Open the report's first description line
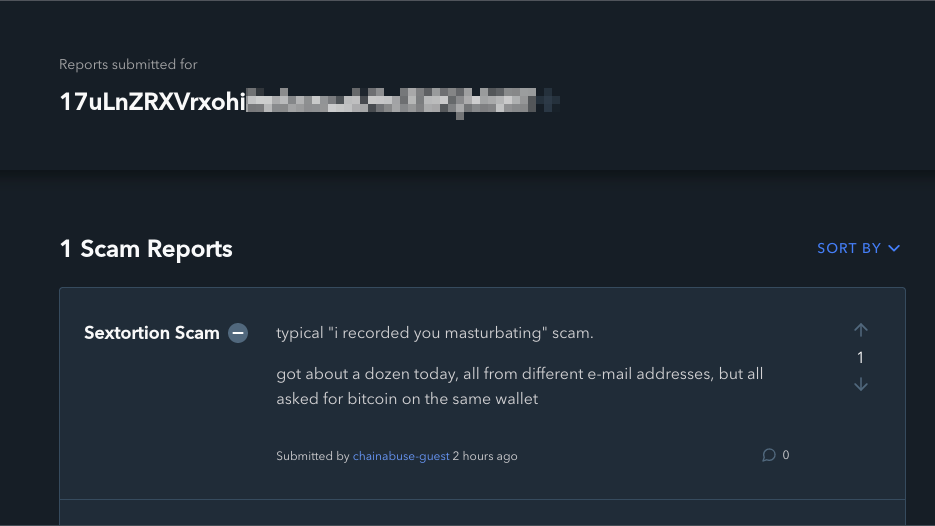Viewport: 935px width, 526px height. pos(435,332)
